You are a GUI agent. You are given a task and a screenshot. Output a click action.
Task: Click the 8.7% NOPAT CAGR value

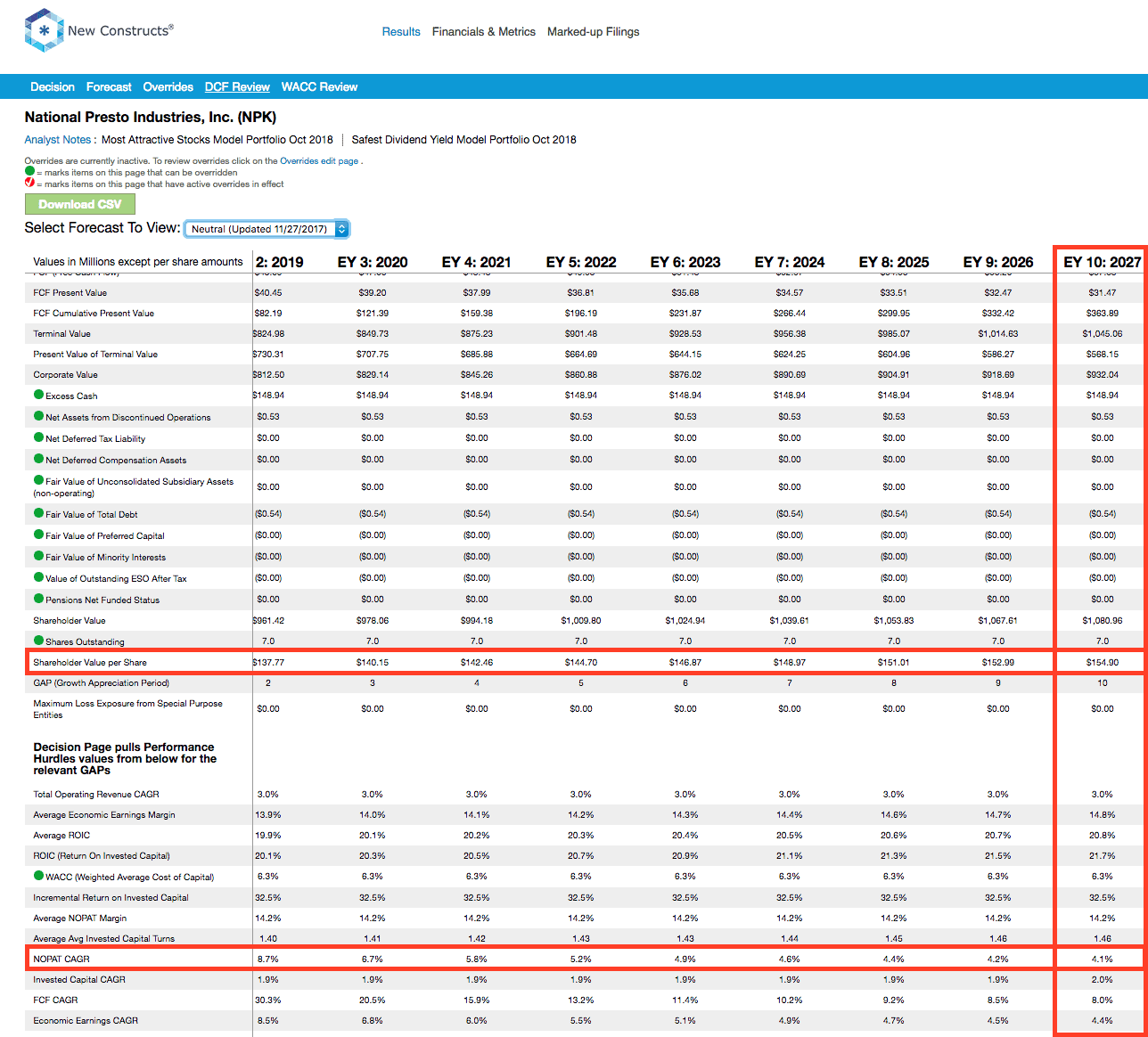[x=268, y=959]
